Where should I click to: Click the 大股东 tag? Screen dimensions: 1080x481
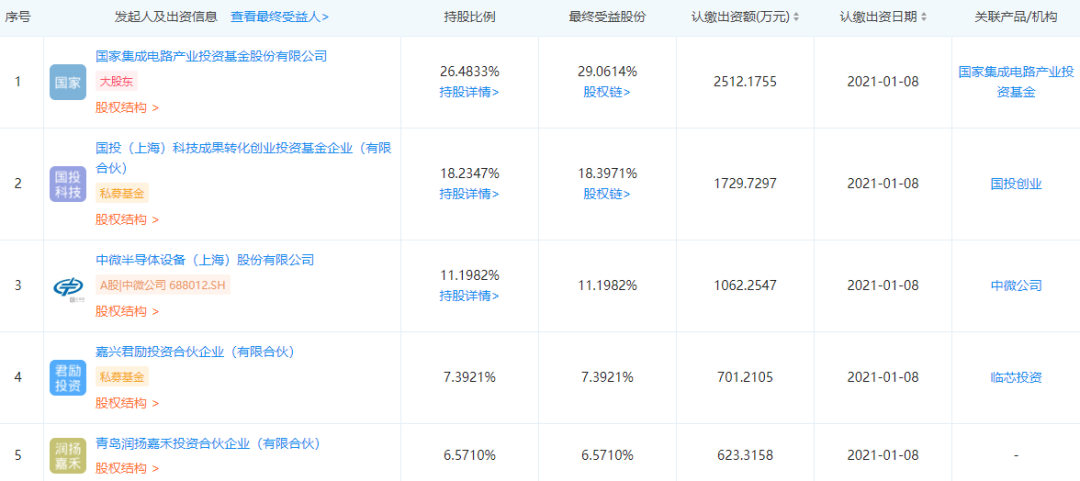tap(116, 82)
